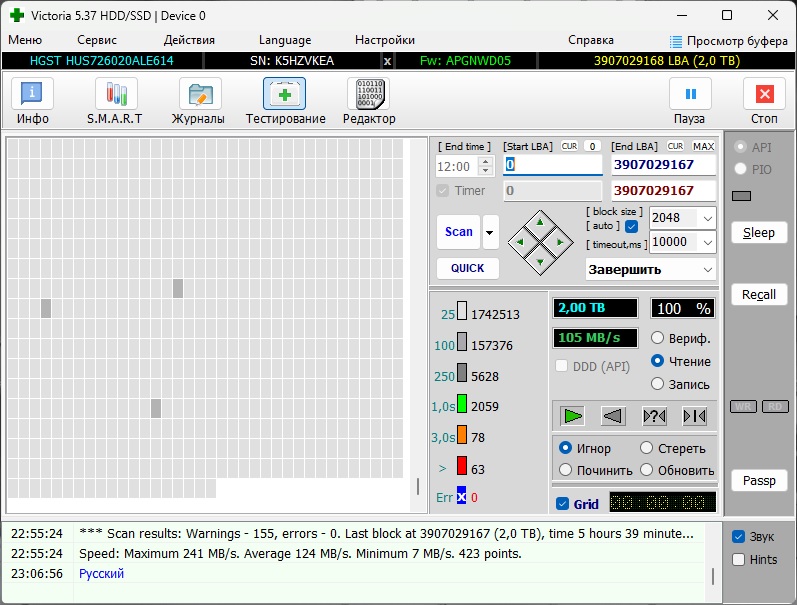797x605 pixels.
Task: Click the orange 3,0s block color swatch
Action: (x=462, y=435)
